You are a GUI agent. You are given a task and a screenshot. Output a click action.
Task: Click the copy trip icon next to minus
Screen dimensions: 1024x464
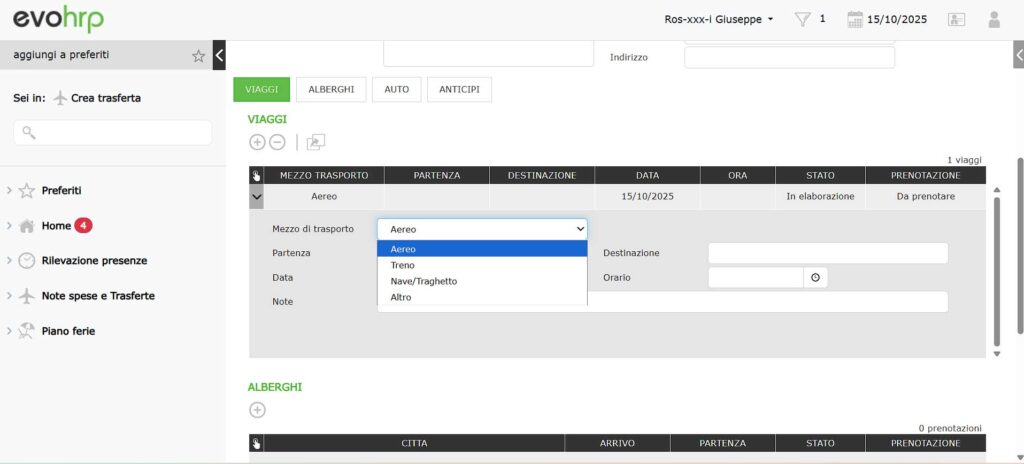(316, 143)
